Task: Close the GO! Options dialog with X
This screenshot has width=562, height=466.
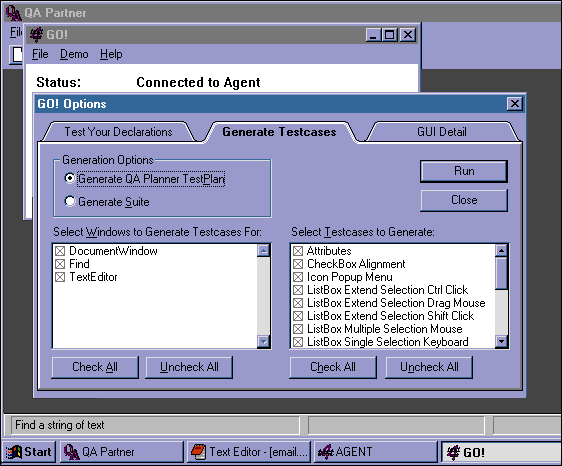Action: [515, 104]
